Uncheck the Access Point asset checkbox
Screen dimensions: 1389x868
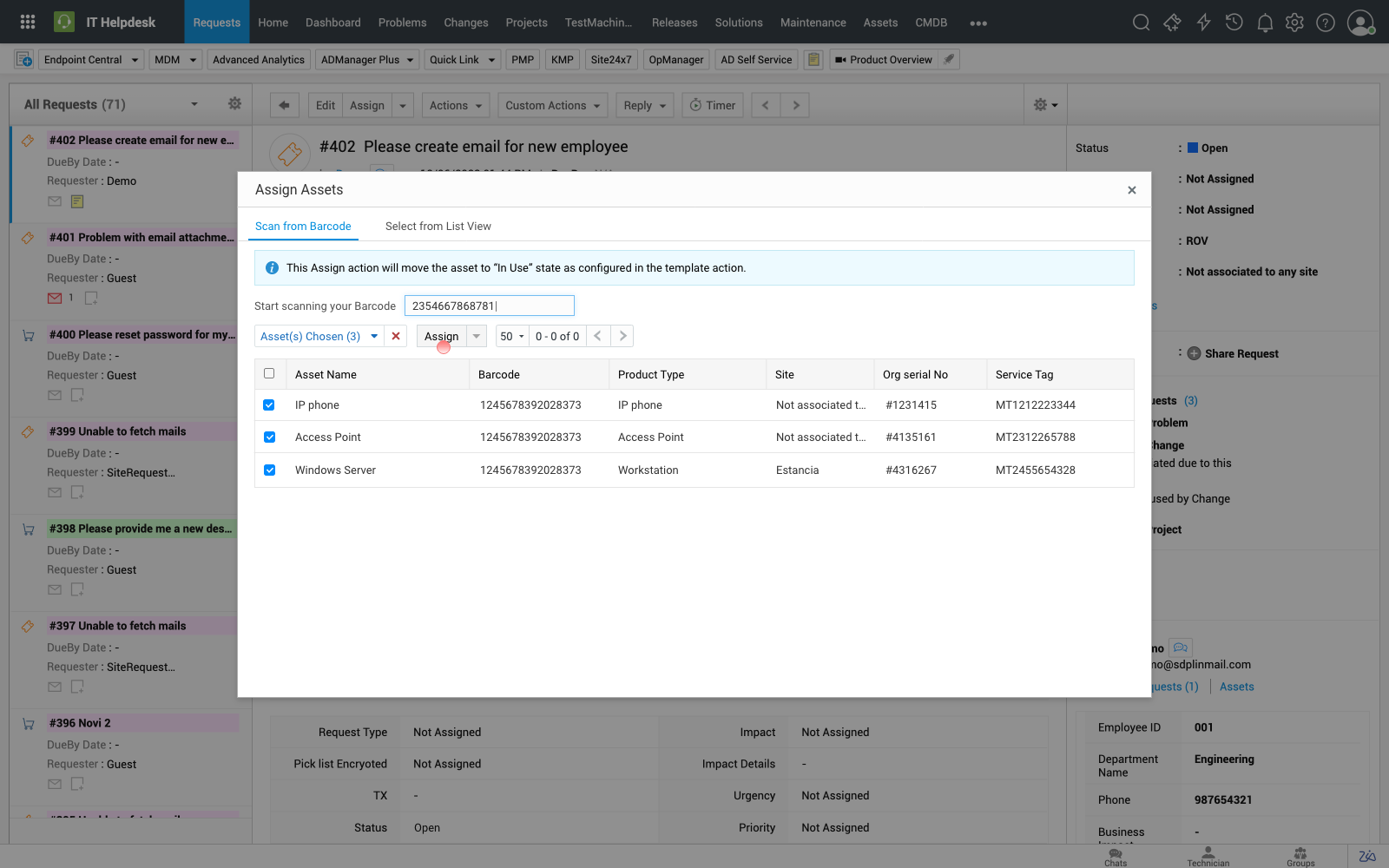[x=269, y=437]
